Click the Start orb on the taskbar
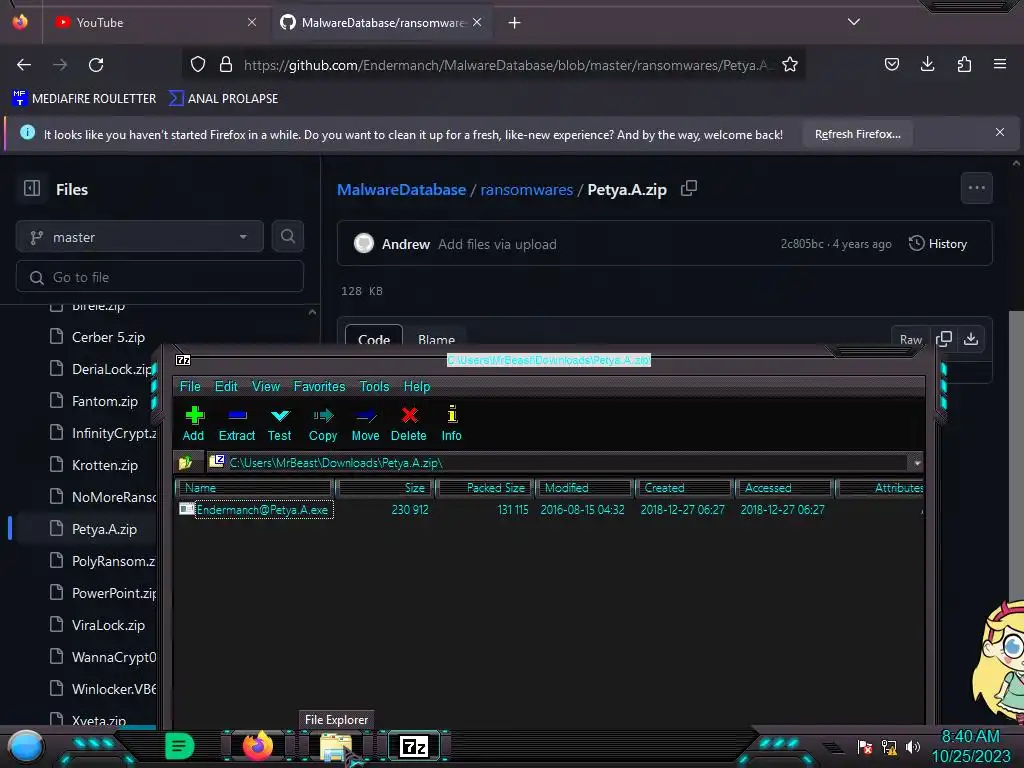The height and width of the screenshot is (768, 1024). (25, 747)
